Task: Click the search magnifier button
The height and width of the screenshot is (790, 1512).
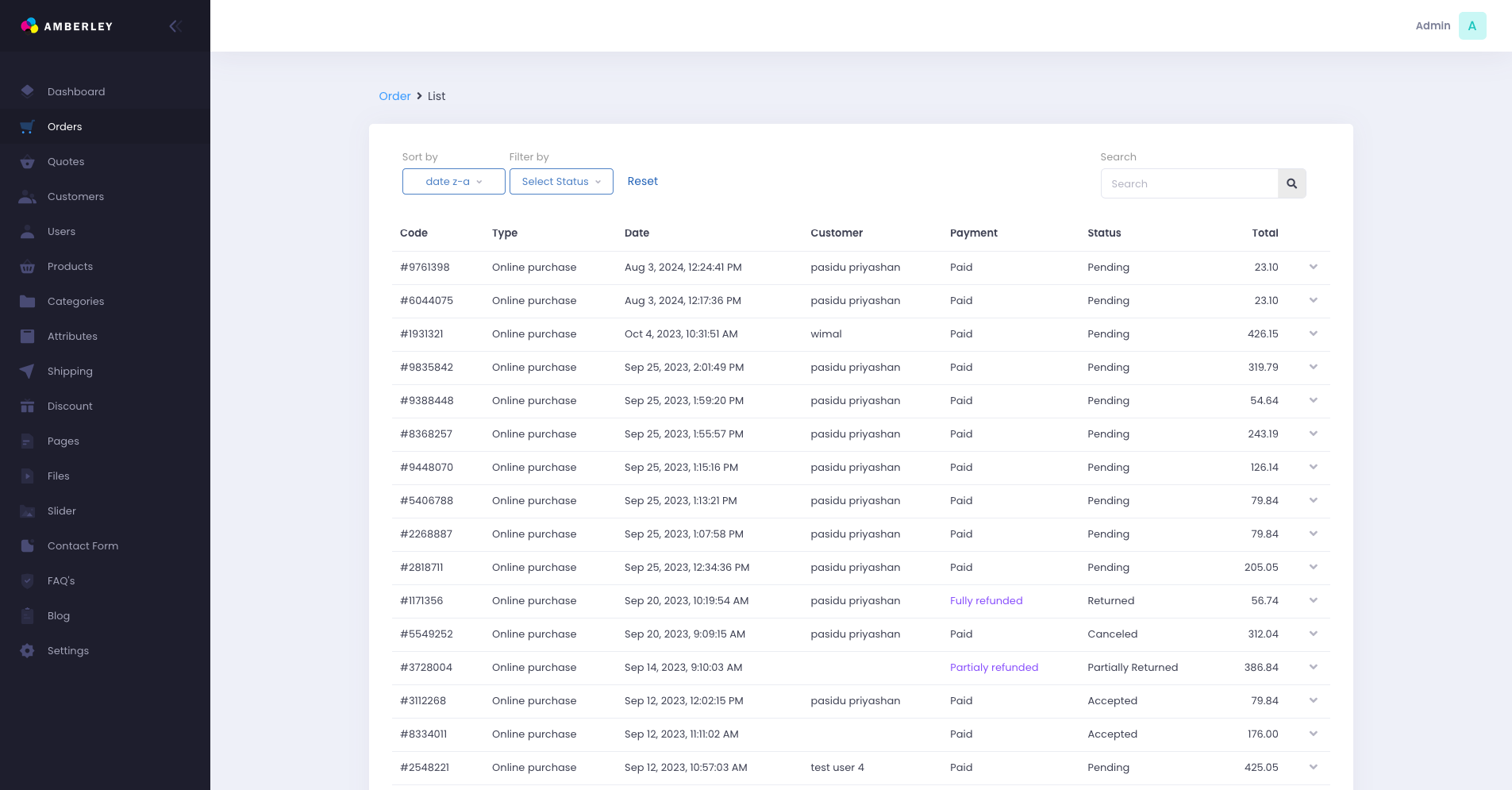Action: pos(1291,183)
